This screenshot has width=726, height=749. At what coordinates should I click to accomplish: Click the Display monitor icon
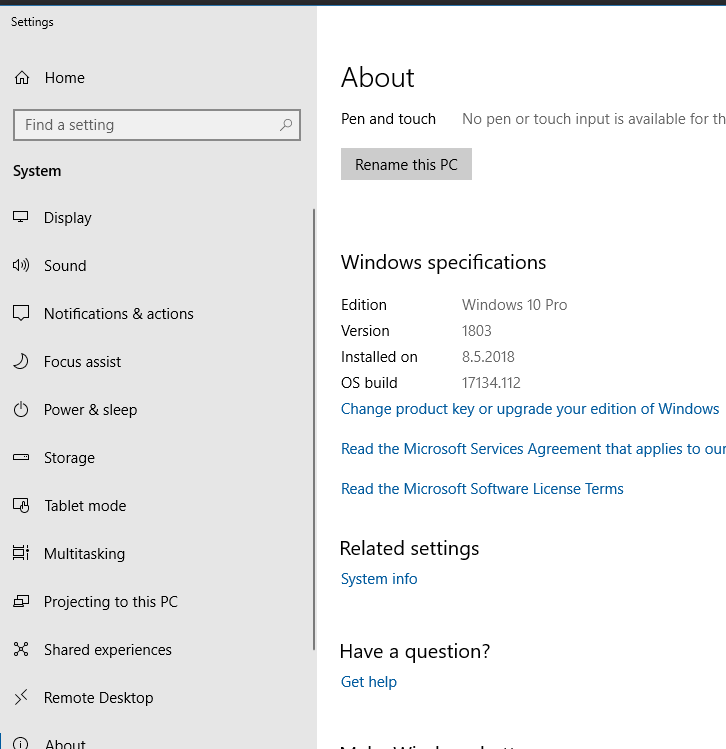pos(21,218)
